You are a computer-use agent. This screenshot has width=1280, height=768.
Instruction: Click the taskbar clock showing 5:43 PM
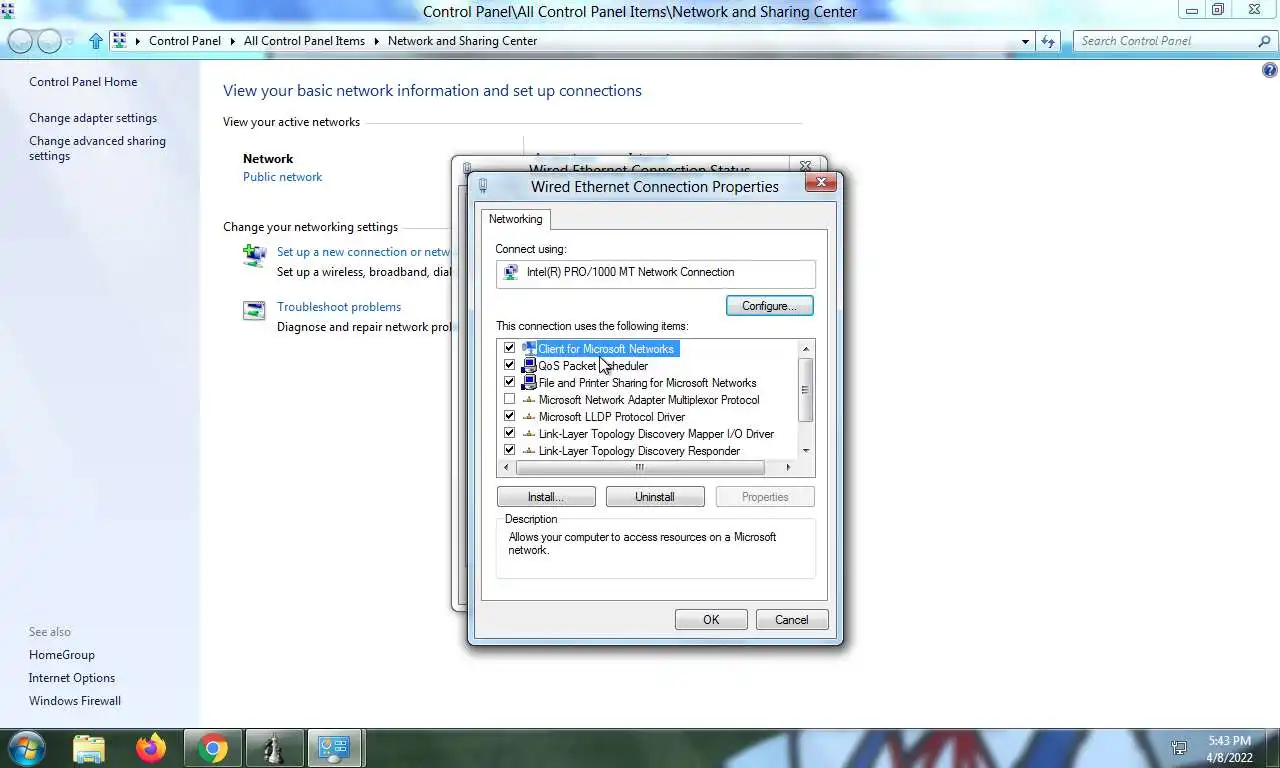pos(1228,748)
